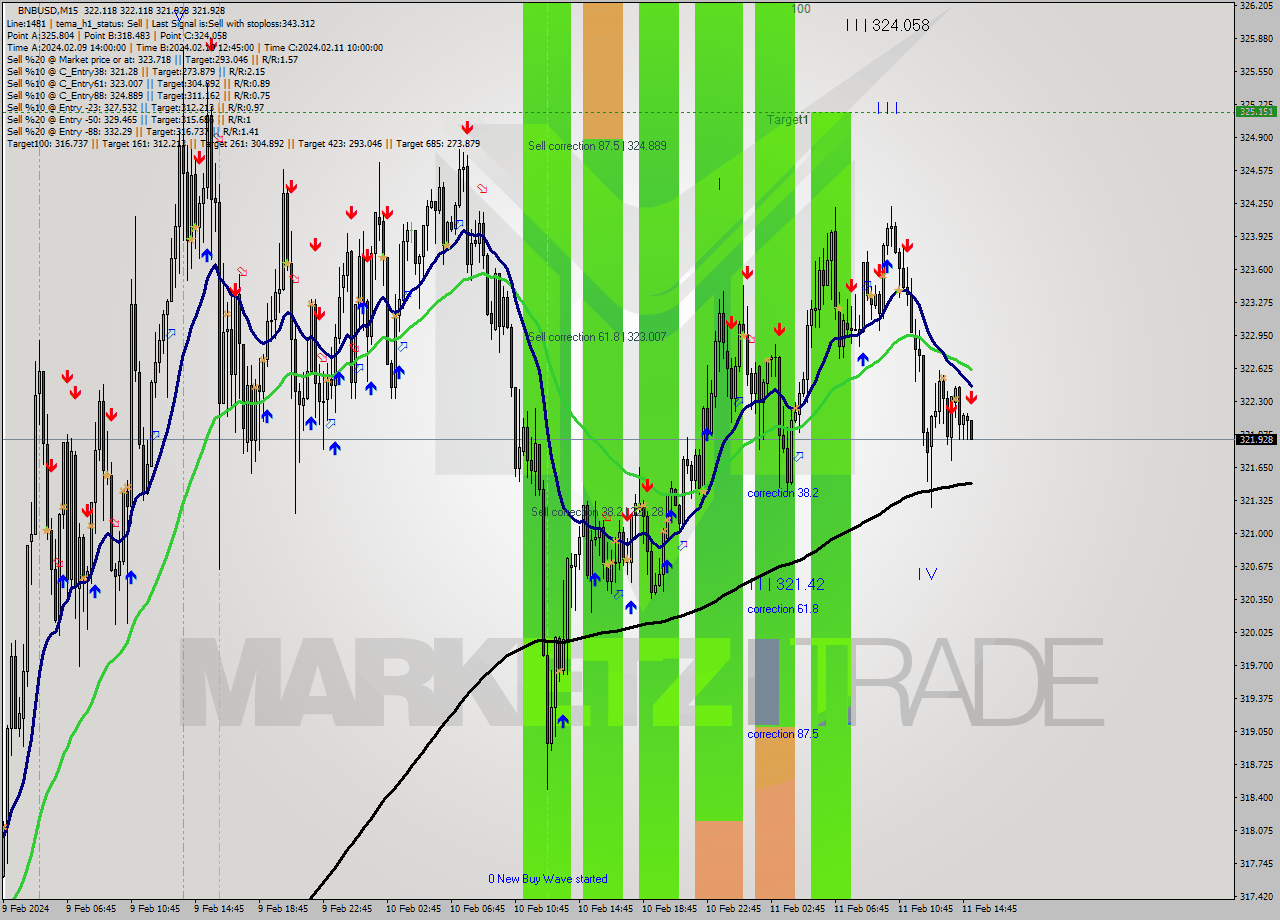The height and width of the screenshot is (920, 1280).
Task: Click the '11 Feb 02:45' time axis label
Action: [798, 909]
